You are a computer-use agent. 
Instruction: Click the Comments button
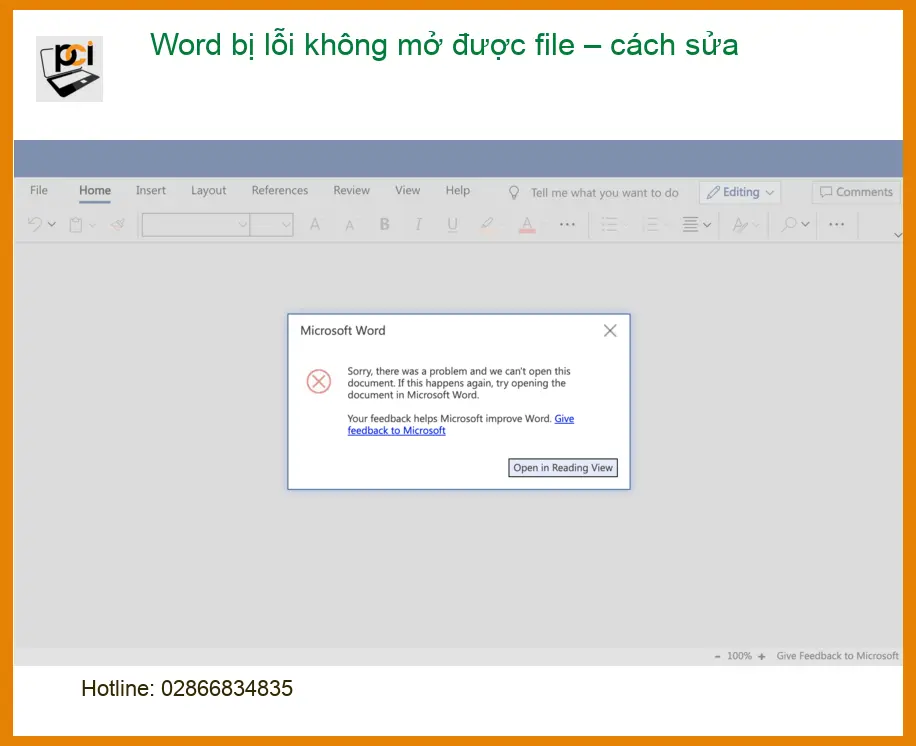[856, 192]
